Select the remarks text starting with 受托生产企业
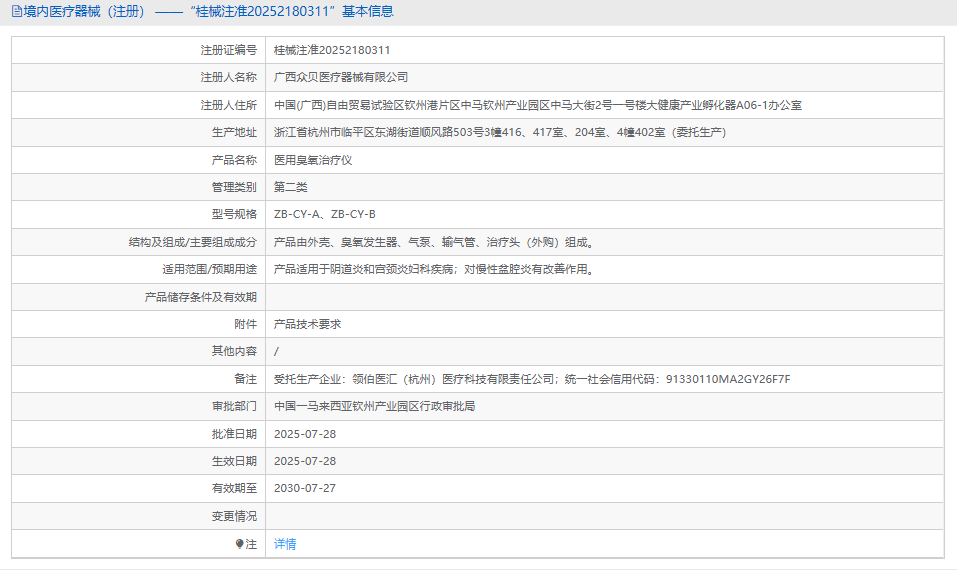The image size is (957, 570). pyautogui.click(x=531, y=379)
